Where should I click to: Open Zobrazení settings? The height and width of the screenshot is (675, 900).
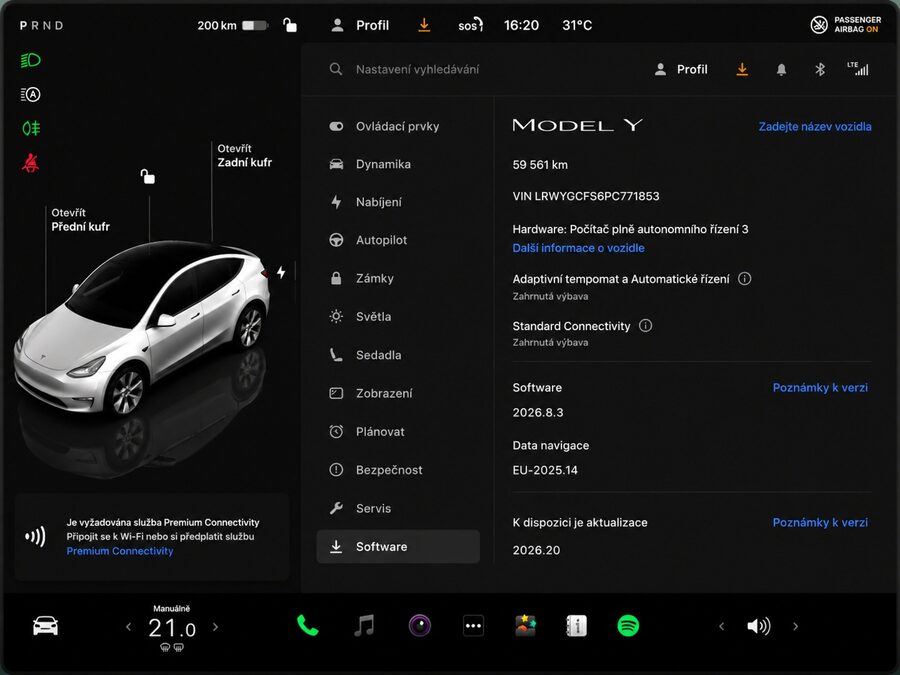pyautogui.click(x=398, y=393)
